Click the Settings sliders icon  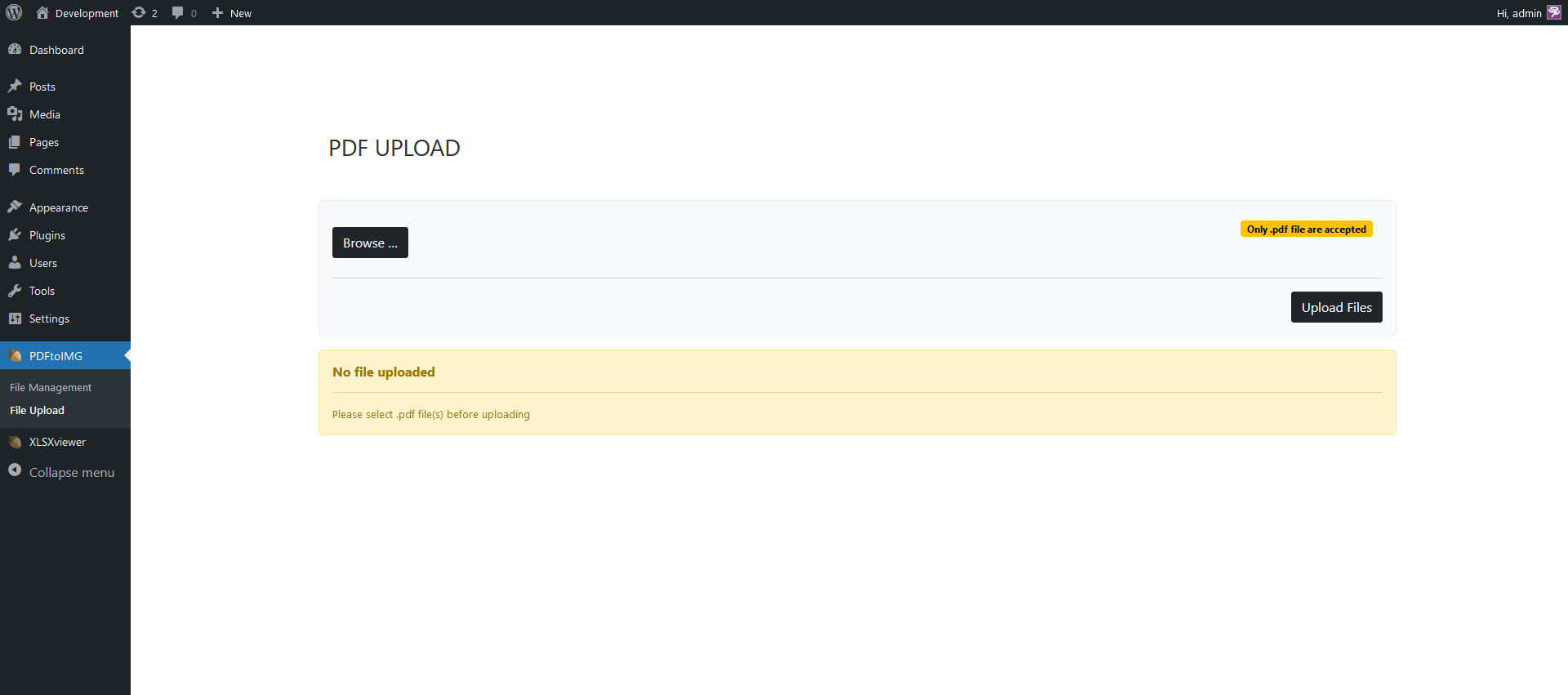click(15, 319)
